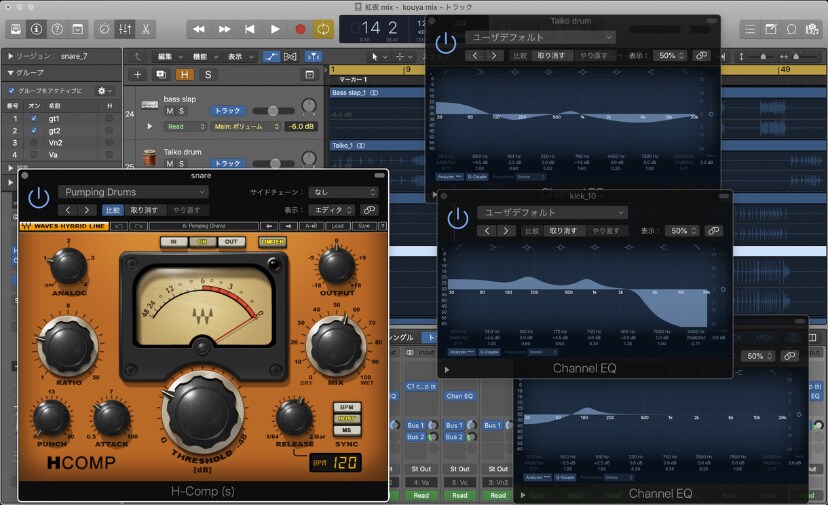Open Main: ボリューム automation parameter dropdown
828x505 pixels.
(245, 127)
